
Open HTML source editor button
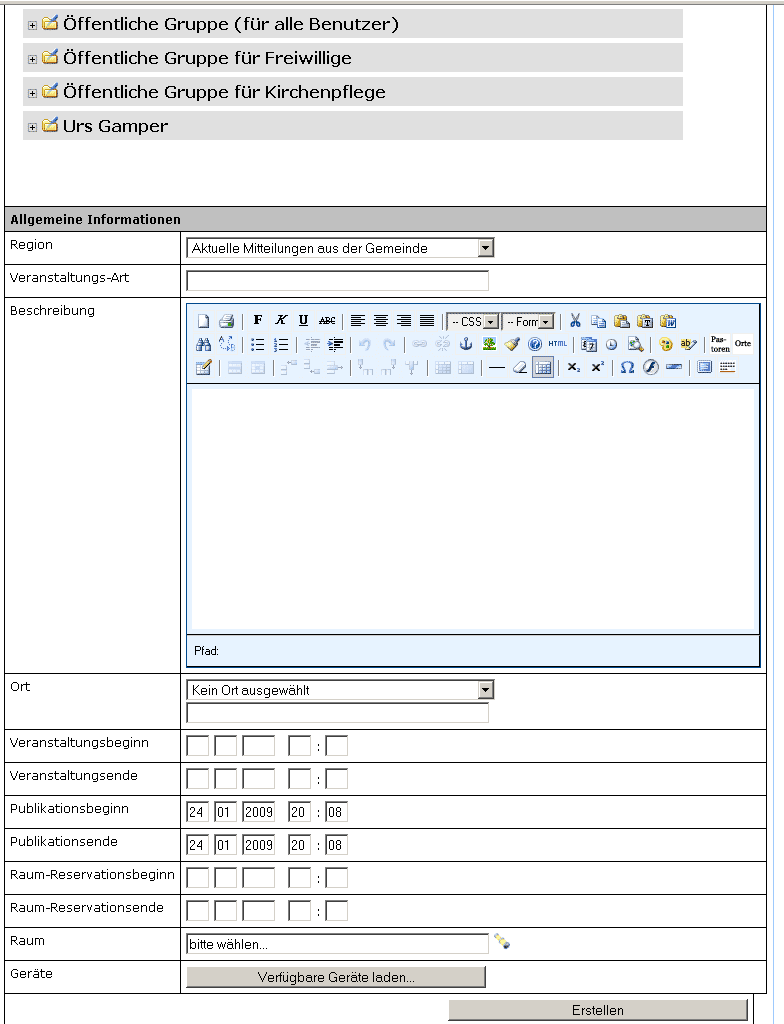pos(557,344)
